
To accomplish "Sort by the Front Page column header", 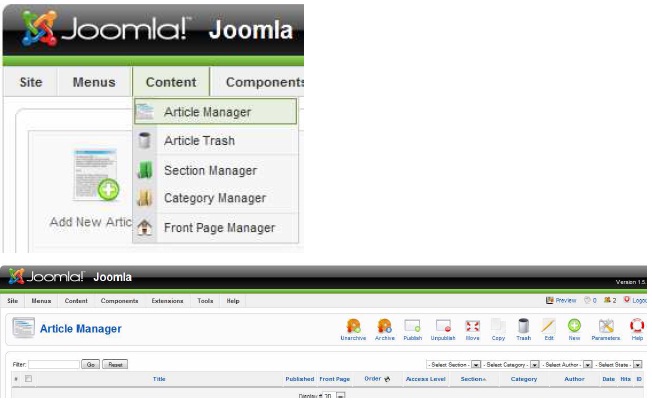I will tap(335, 379).
